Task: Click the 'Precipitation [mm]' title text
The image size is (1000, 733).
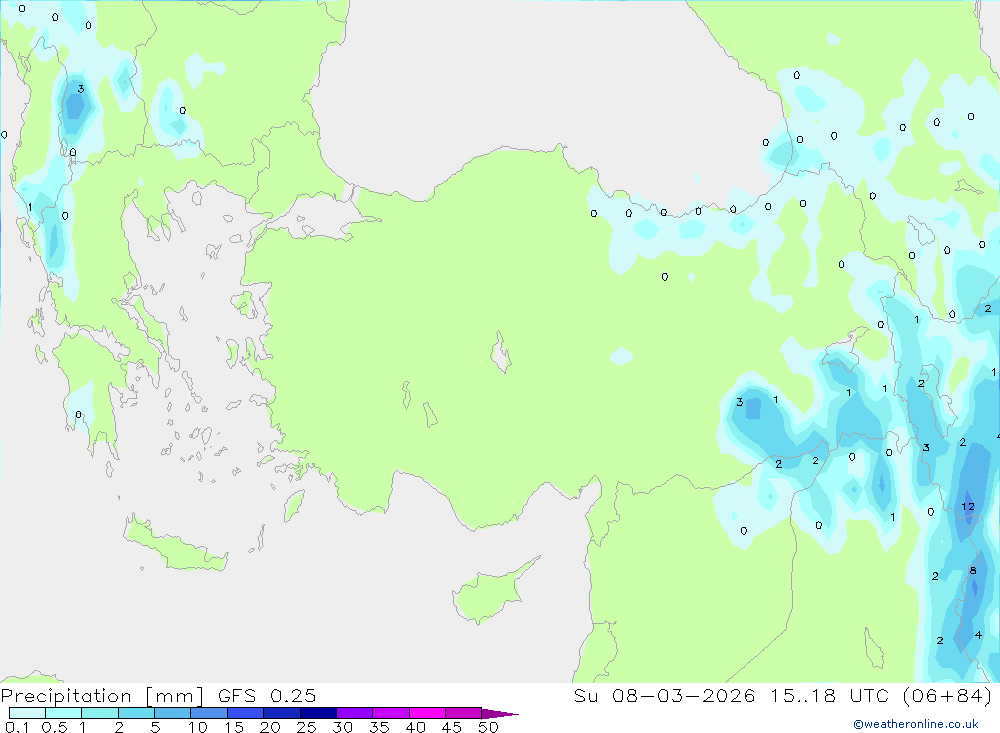Action: point(102,695)
